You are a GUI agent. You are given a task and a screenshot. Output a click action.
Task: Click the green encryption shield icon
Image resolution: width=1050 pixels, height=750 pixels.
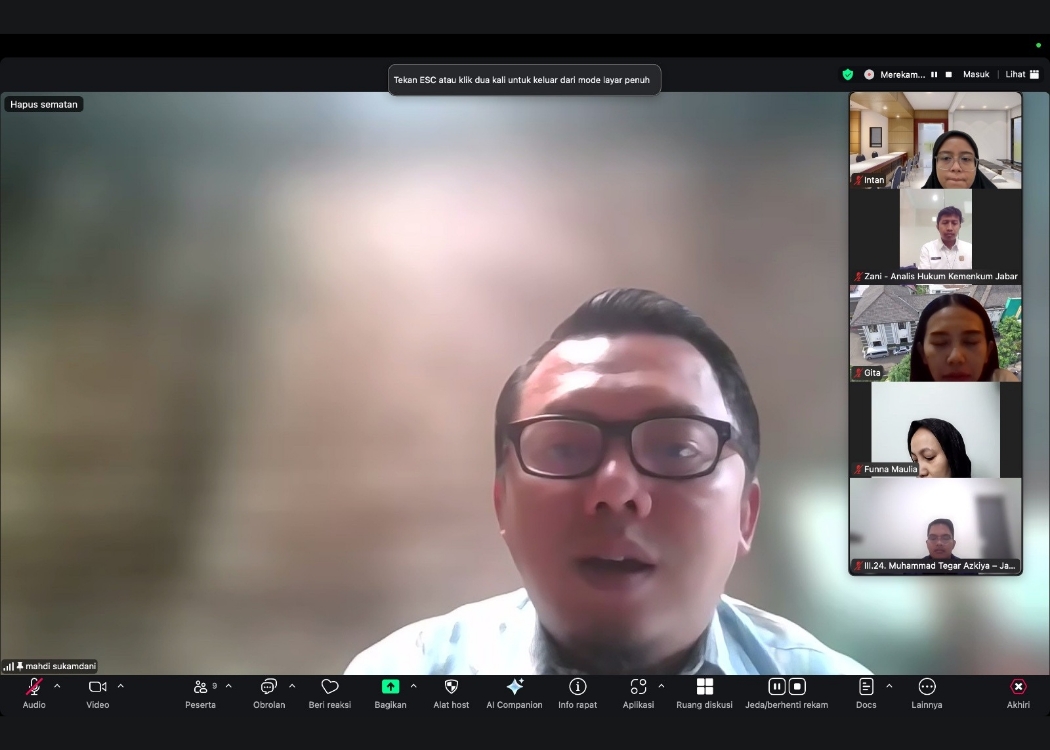click(848, 74)
